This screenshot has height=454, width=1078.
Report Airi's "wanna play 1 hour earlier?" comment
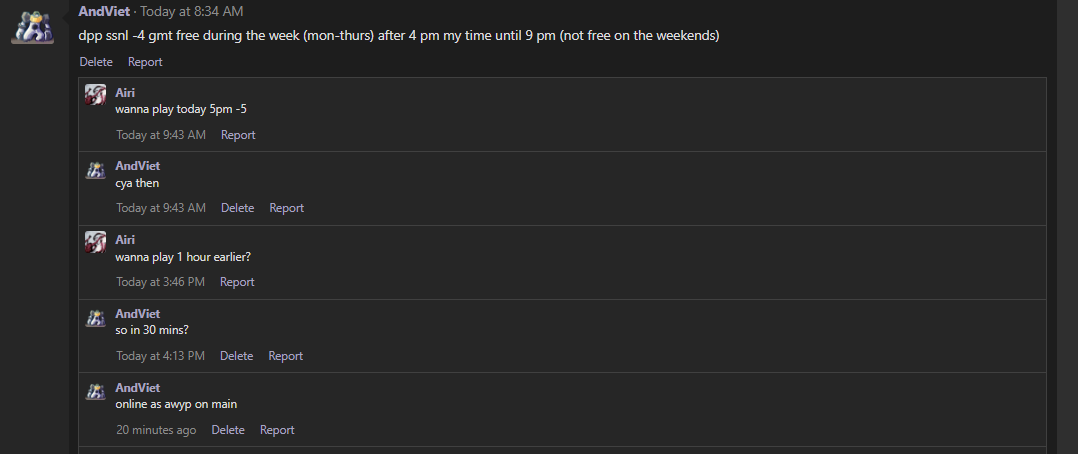coord(237,282)
